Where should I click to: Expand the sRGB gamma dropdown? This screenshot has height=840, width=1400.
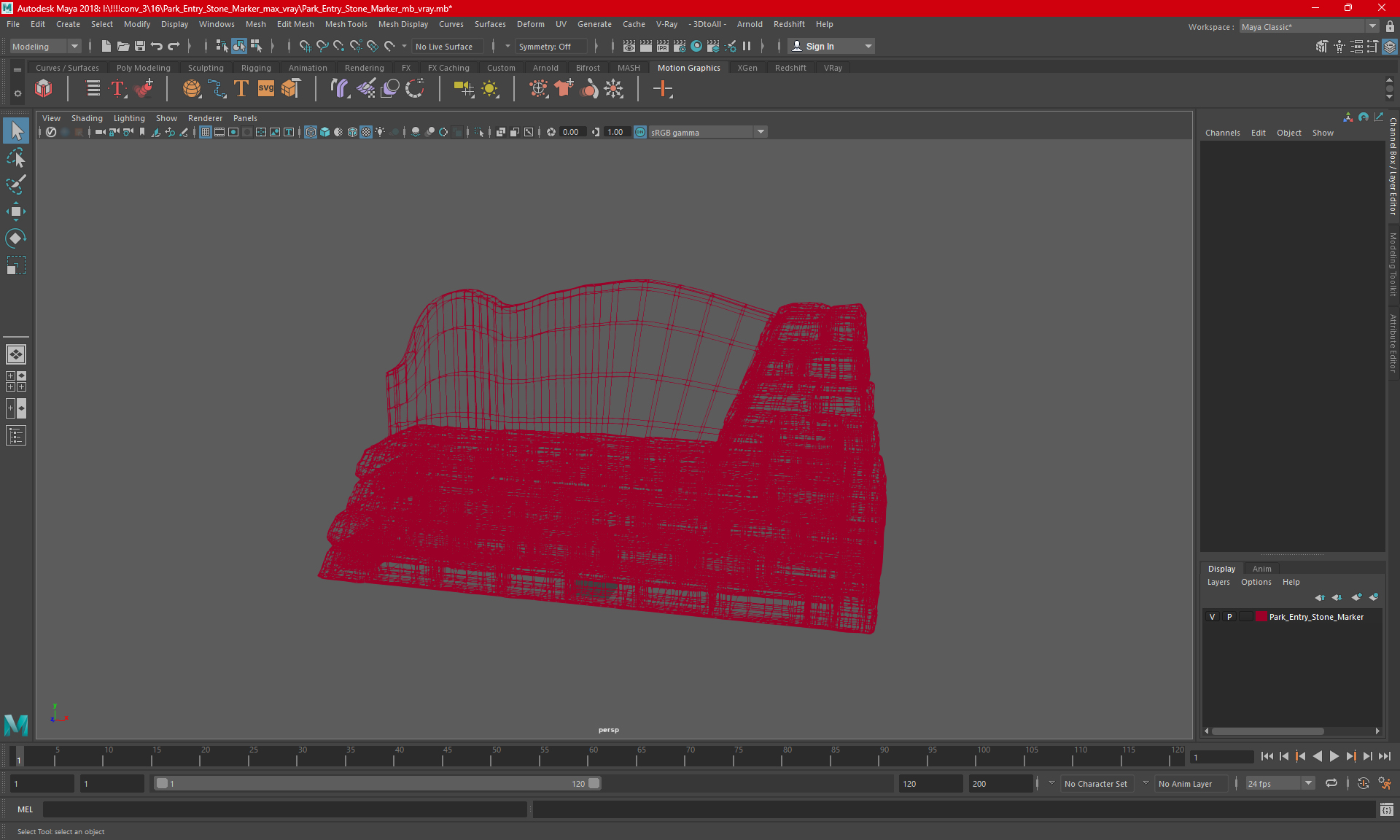point(761,132)
